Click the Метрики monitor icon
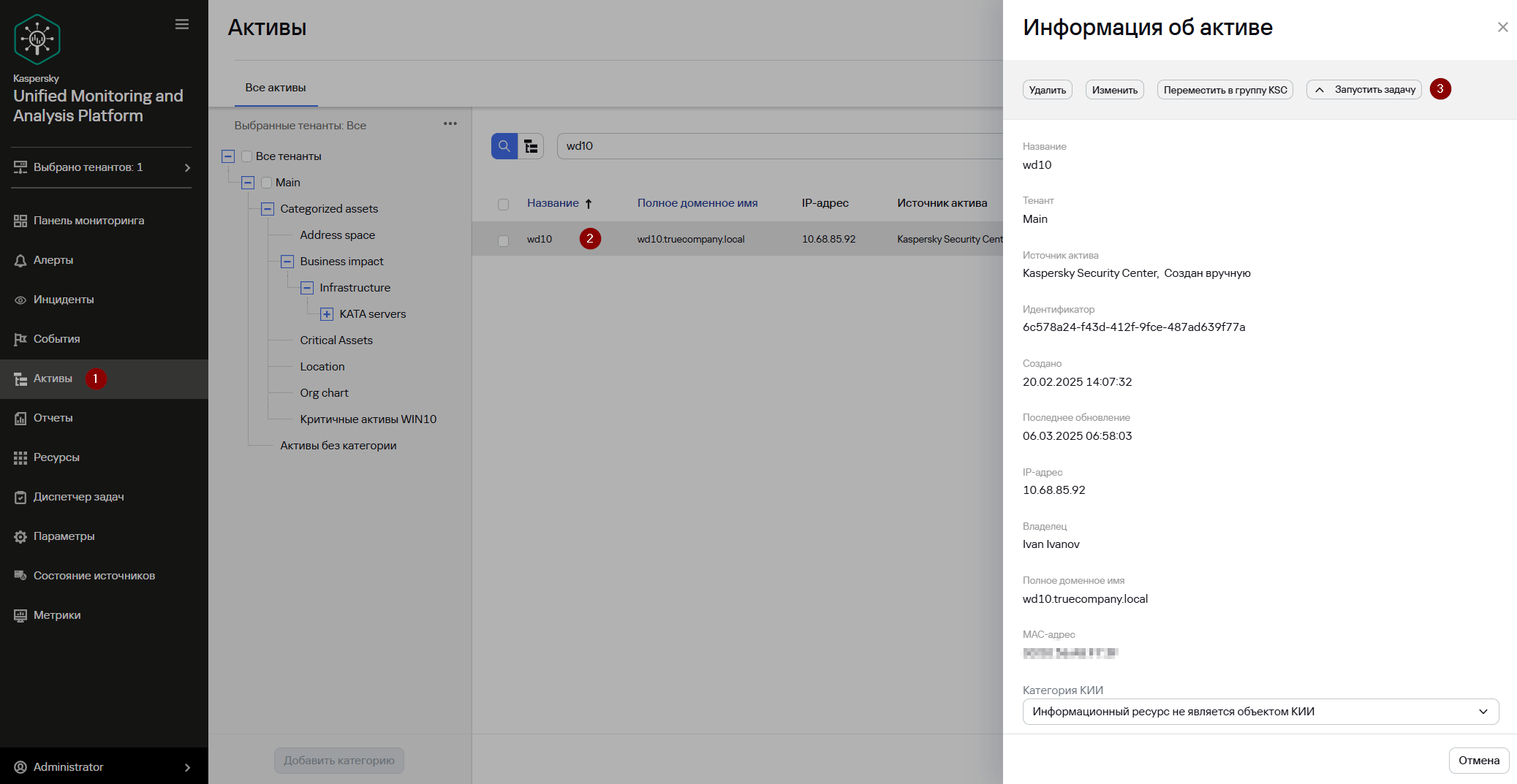The height and width of the screenshot is (784, 1517). pos(20,615)
